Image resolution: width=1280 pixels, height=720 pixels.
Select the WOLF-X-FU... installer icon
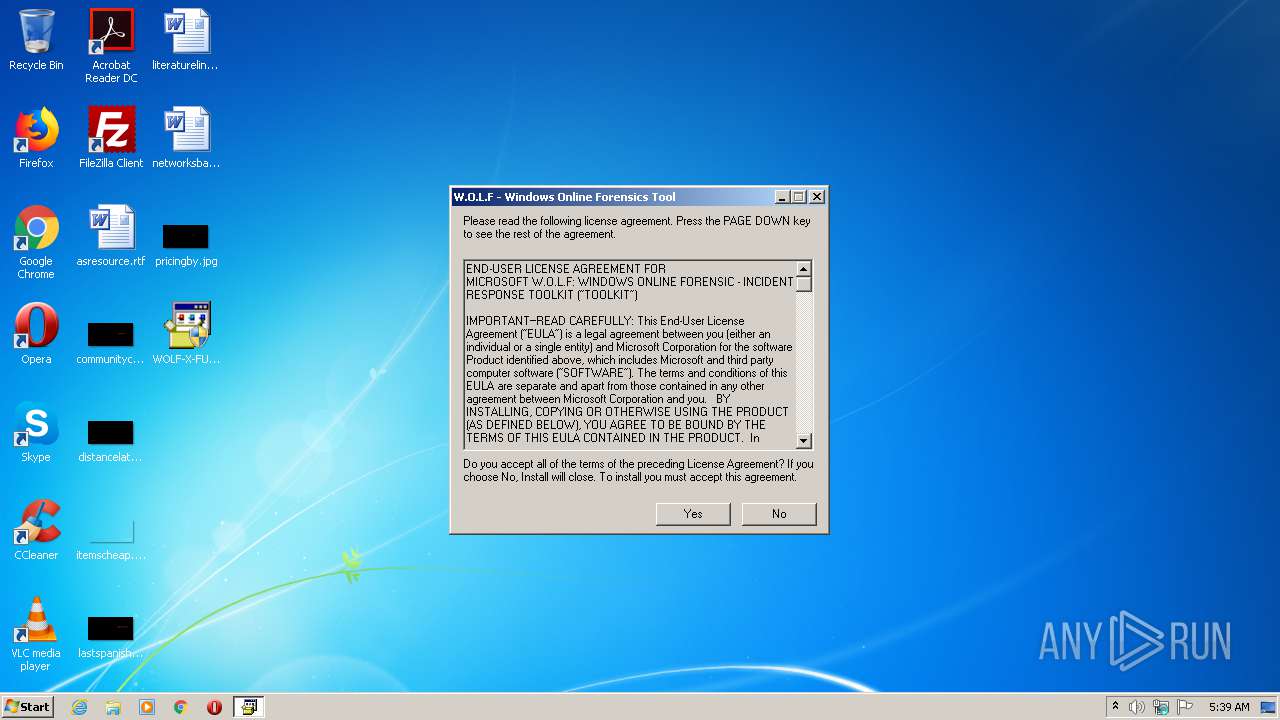(186, 334)
